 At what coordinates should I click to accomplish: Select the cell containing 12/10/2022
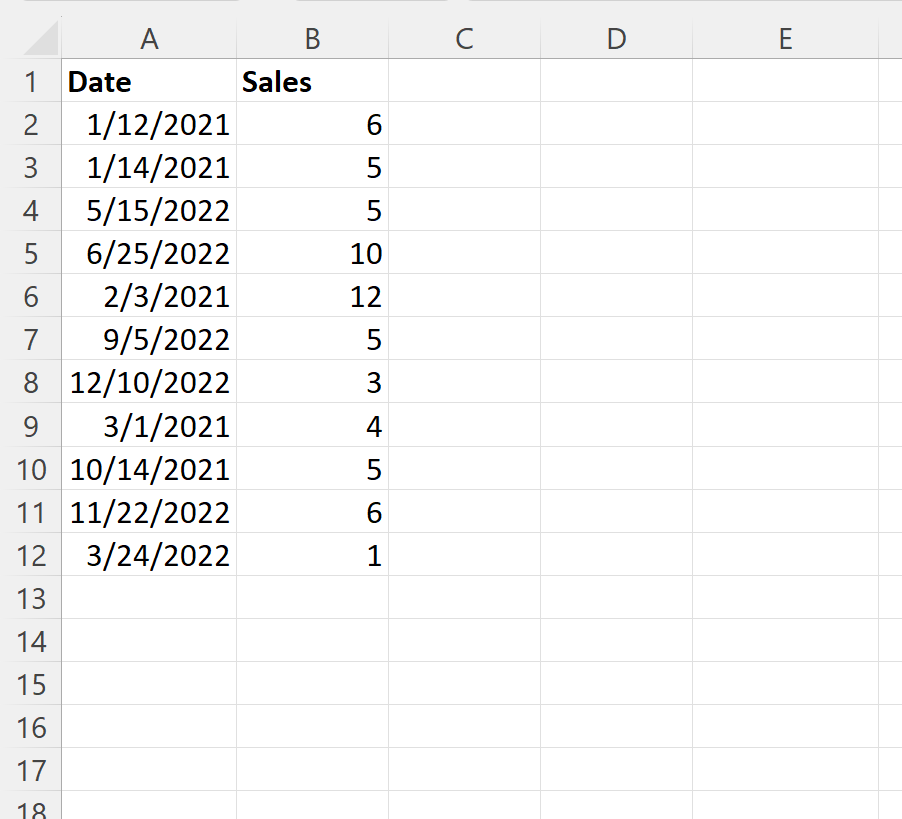pos(149,382)
